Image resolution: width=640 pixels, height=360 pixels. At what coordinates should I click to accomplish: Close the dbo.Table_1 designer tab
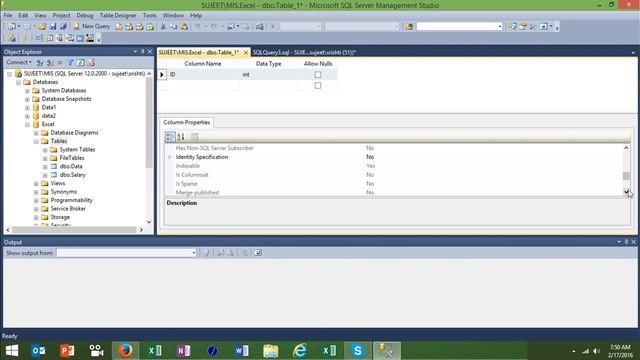[x=246, y=53]
